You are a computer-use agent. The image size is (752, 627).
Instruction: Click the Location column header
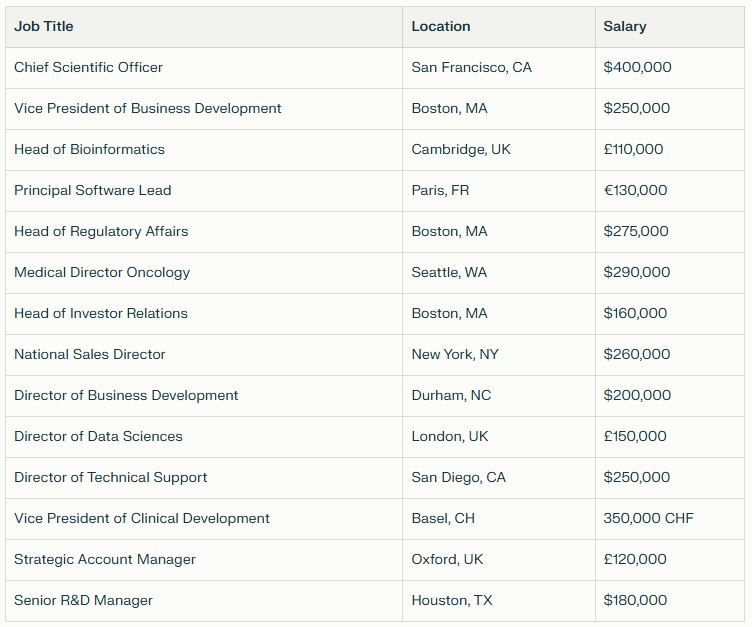pyautogui.click(x=441, y=26)
